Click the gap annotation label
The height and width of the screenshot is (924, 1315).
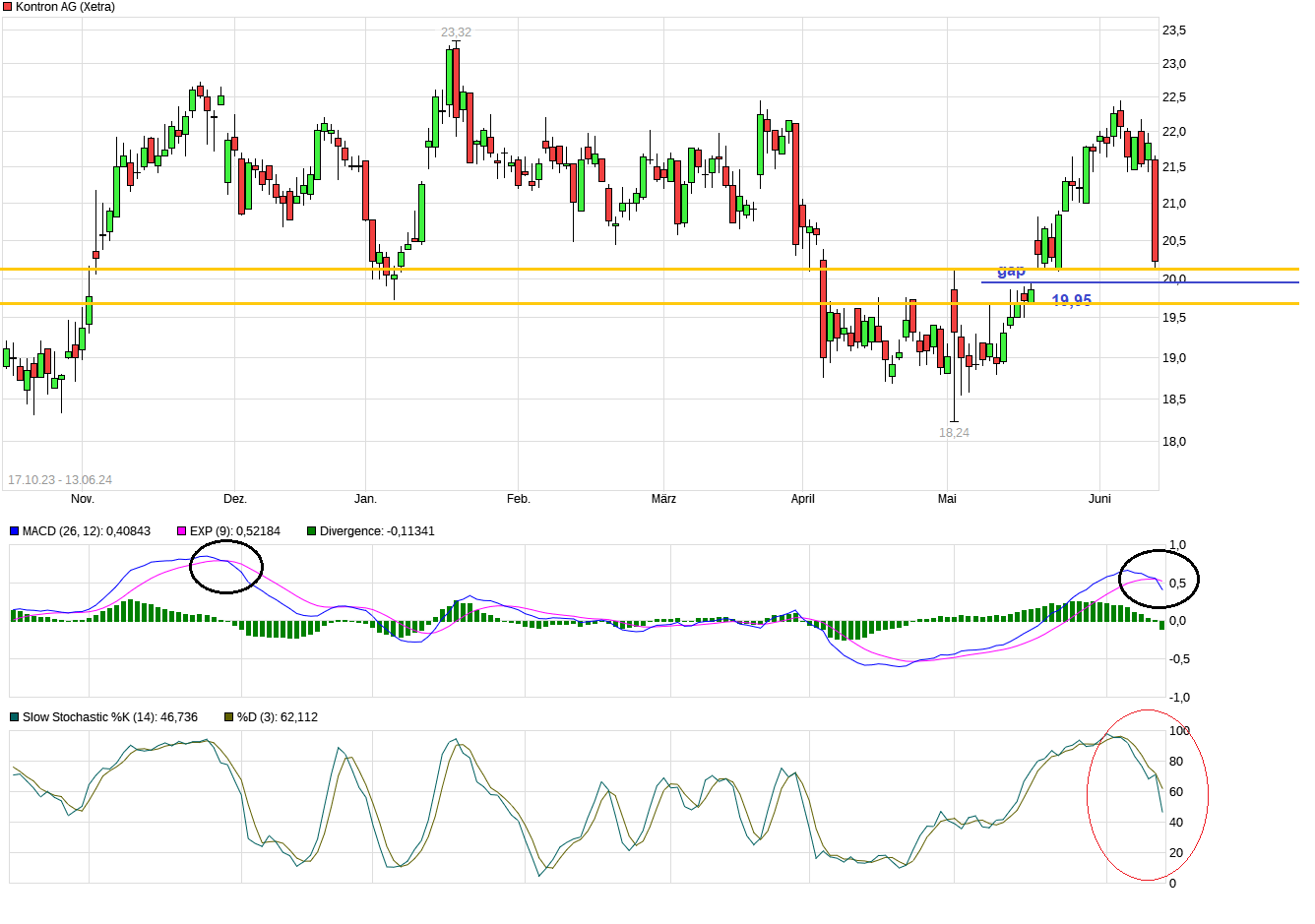coord(1010,270)
